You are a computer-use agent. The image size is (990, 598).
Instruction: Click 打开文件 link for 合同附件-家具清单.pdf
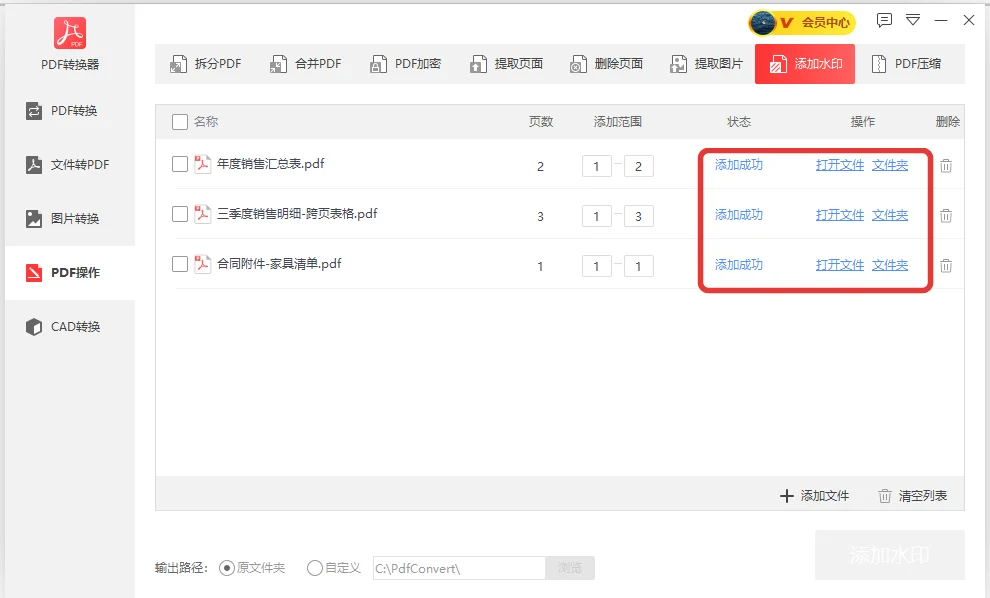[x=840, y=265]
